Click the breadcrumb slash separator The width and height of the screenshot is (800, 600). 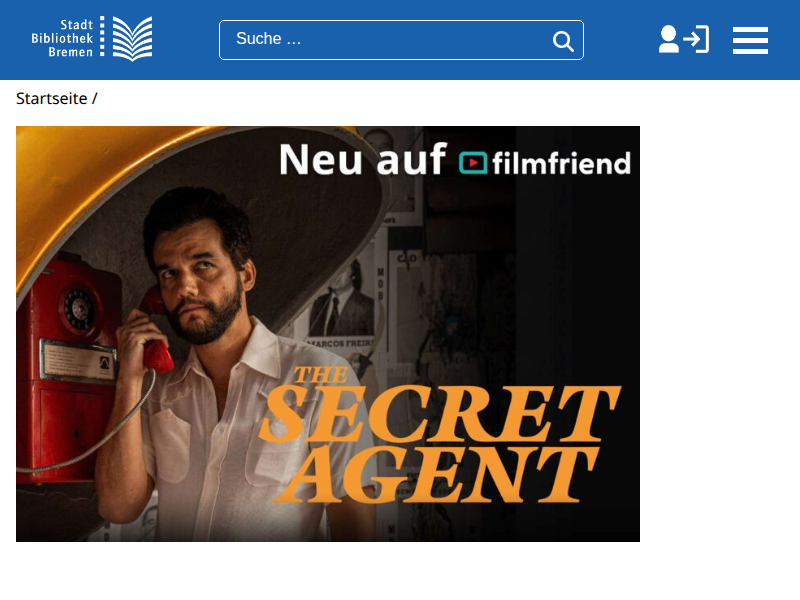pyautogui.click(x=95, y=98)
